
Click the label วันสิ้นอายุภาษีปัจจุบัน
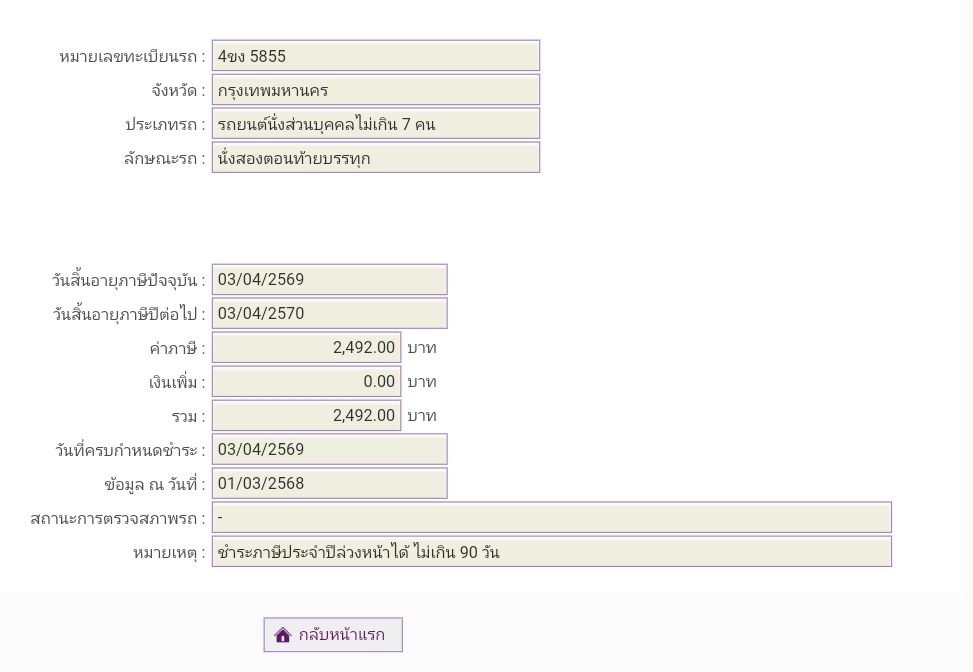[x=128, y=280]
